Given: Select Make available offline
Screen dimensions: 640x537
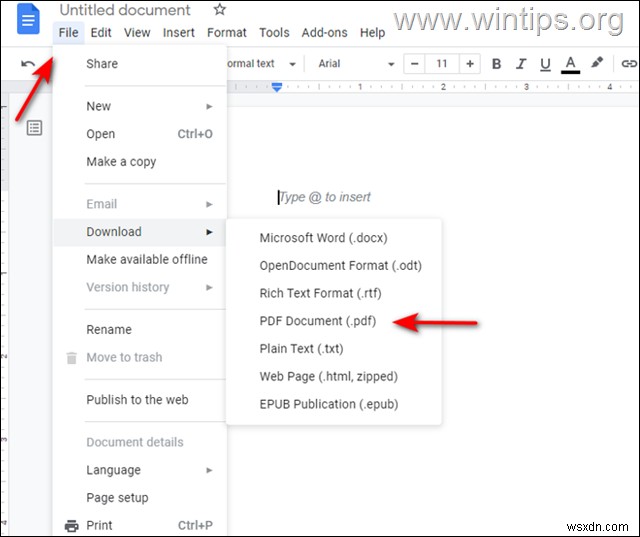Looking at the screenshot, I should click(x=140, y=260).
